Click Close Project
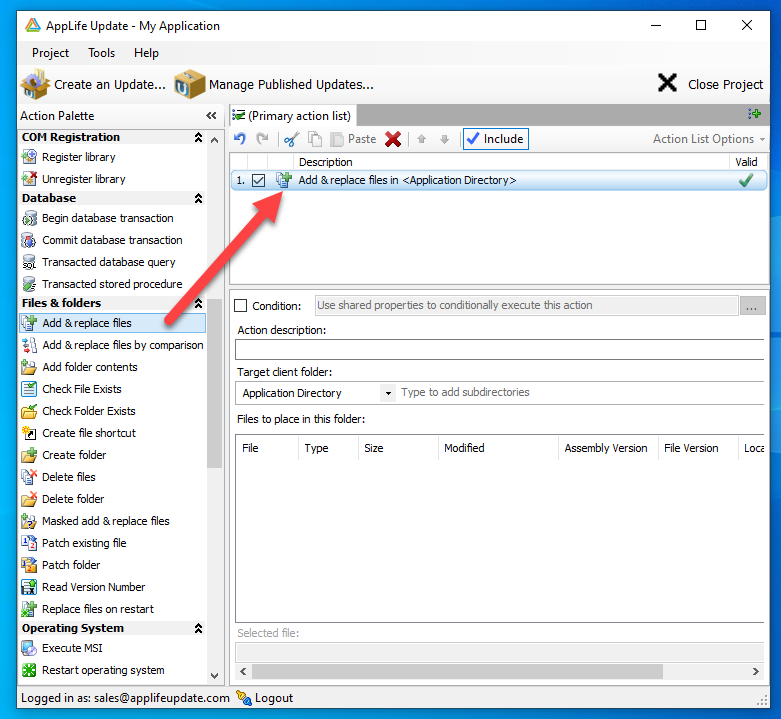The height and width of the screenshot is (719, 781). (711, 84)
